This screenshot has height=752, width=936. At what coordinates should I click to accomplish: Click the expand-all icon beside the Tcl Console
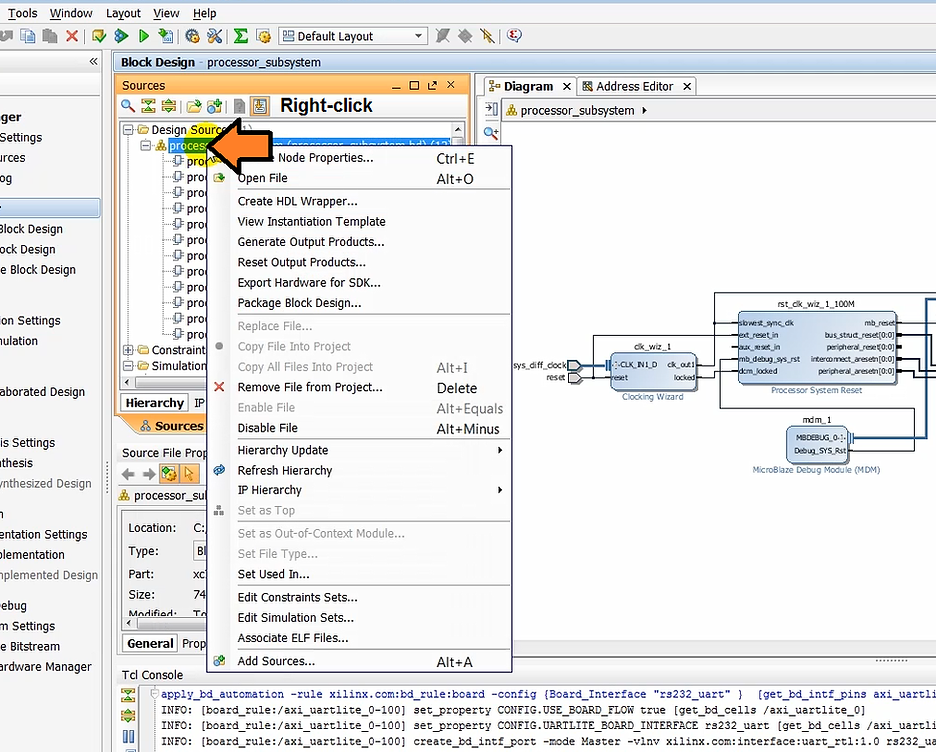pos(128,716)
